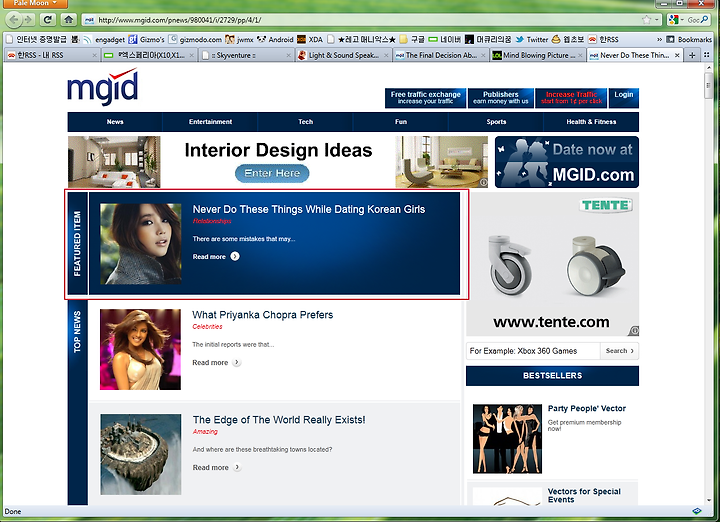Open the Android bookmark

pyautogui.click(x=275, y=39)
